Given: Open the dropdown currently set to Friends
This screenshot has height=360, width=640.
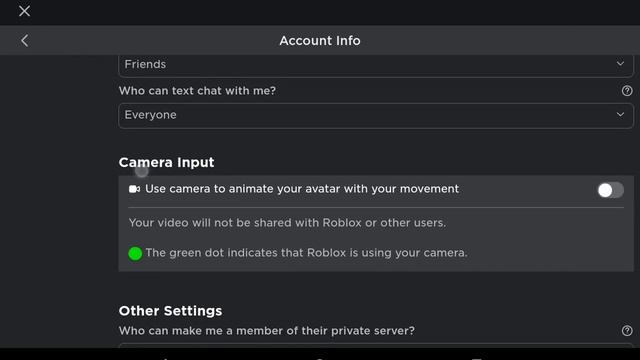Looking at the screenshot, I should (376, 65).
